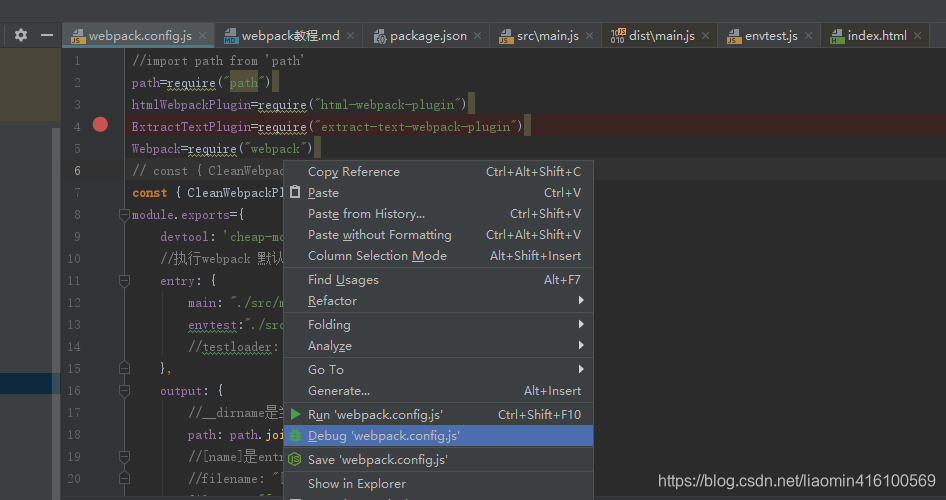
Task: Click the "path" string on line 2
Action: (244, 83)
